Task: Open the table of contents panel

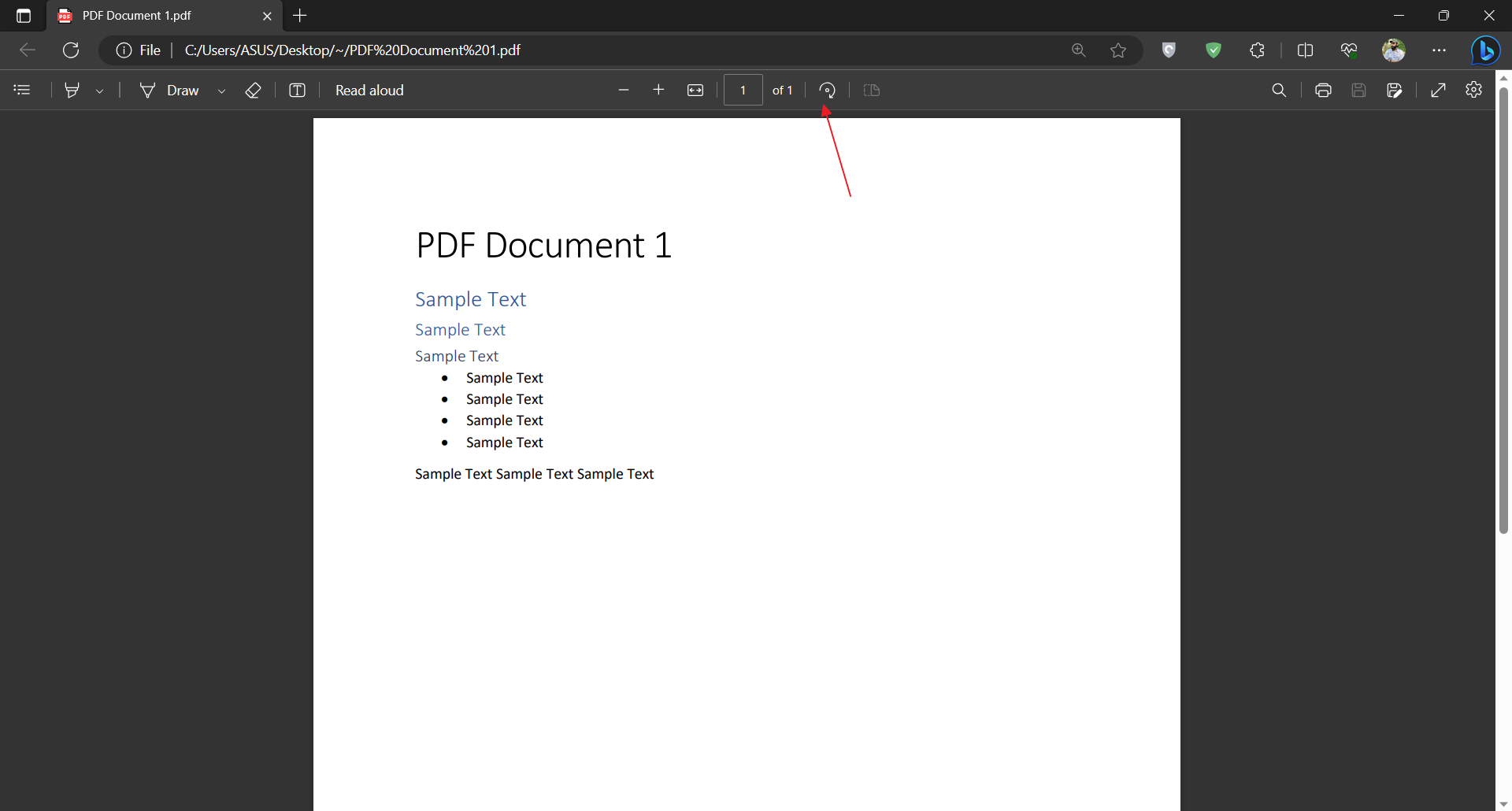Action: click(22, 91)
